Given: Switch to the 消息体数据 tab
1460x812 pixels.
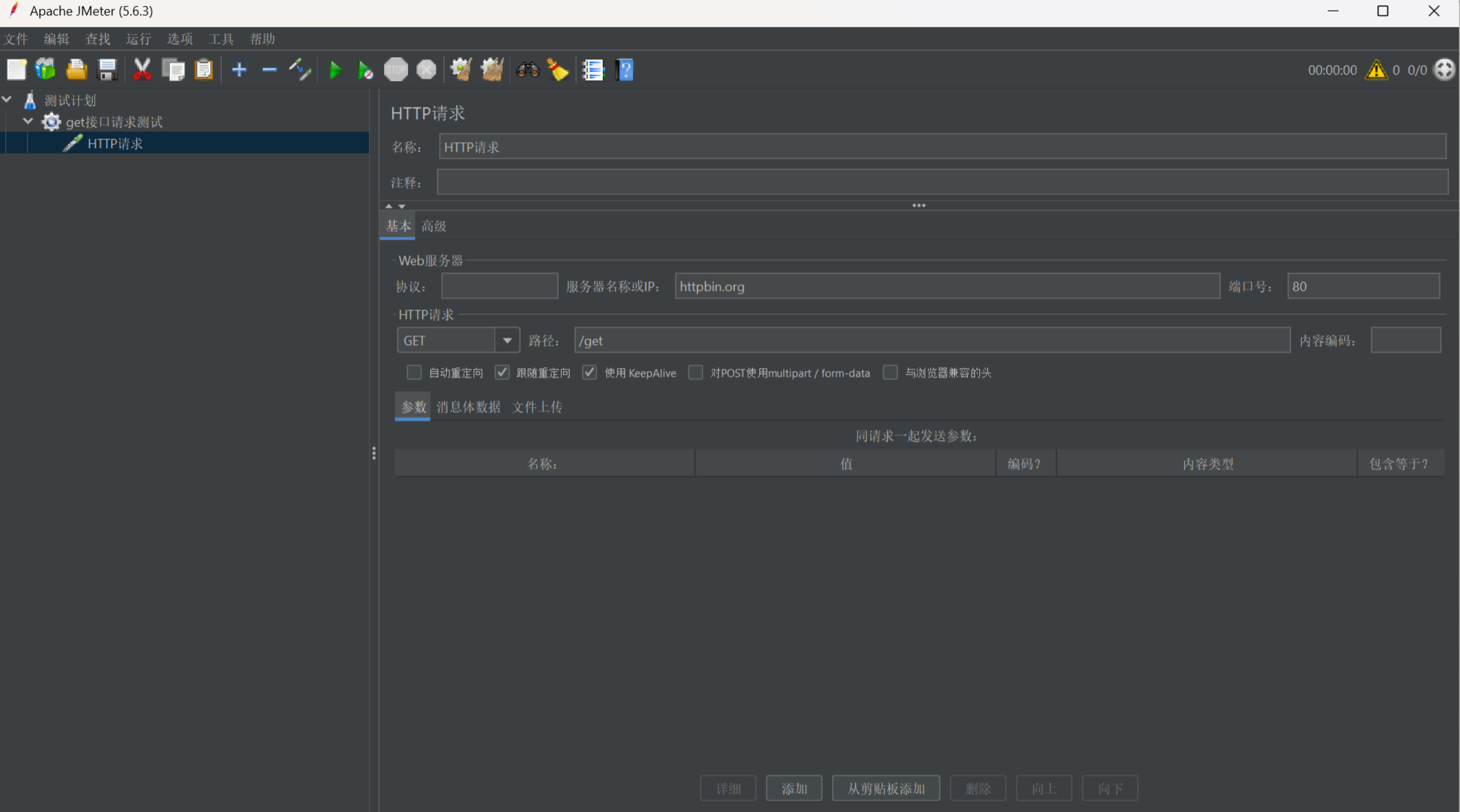Looking at the screenshot, I should point(468,407).
